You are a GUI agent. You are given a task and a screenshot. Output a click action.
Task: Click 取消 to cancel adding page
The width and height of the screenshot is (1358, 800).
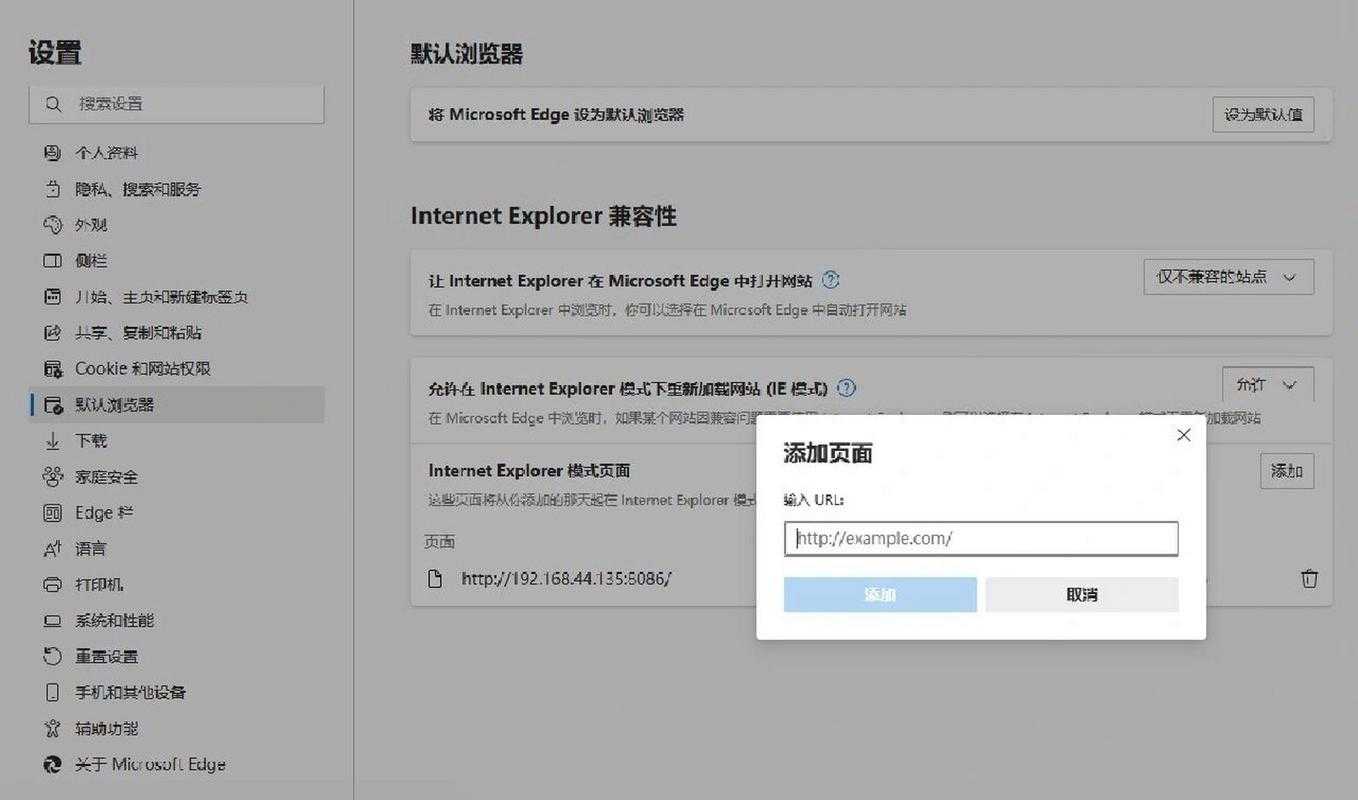coord(1082,595)
